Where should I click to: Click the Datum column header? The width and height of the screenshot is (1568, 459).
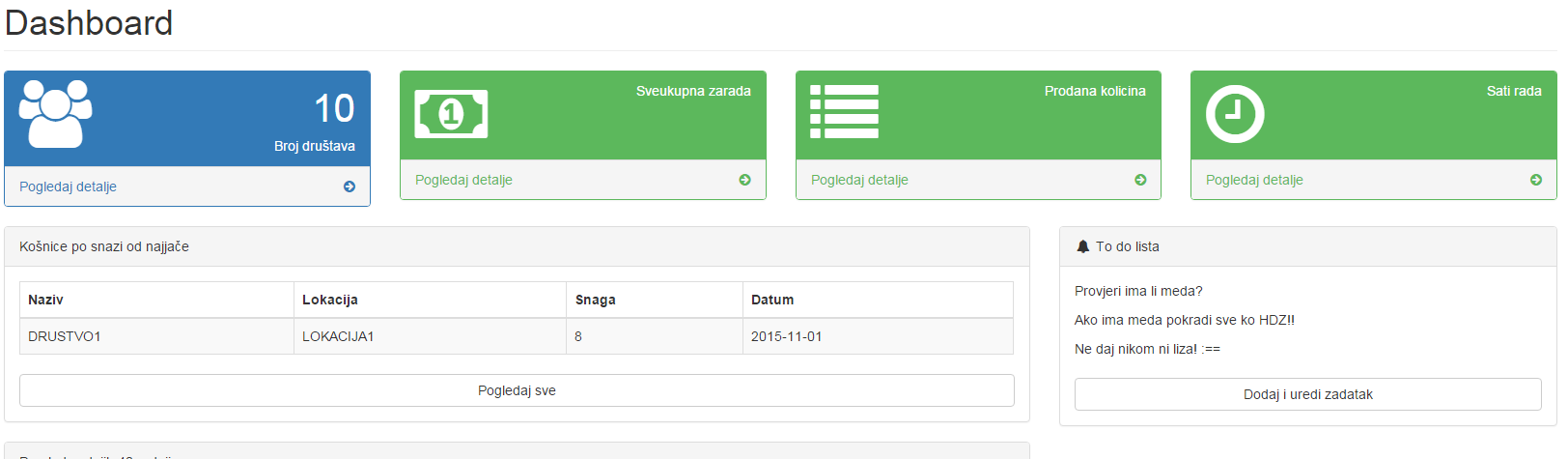coord(772,300)
